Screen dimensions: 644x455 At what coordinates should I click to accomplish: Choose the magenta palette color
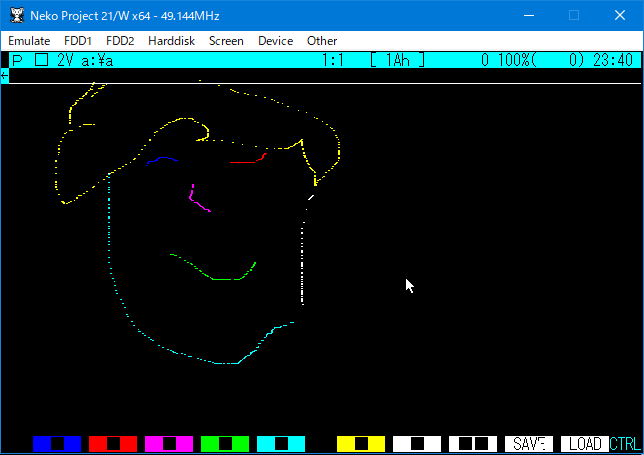click(x=169, y=443)
